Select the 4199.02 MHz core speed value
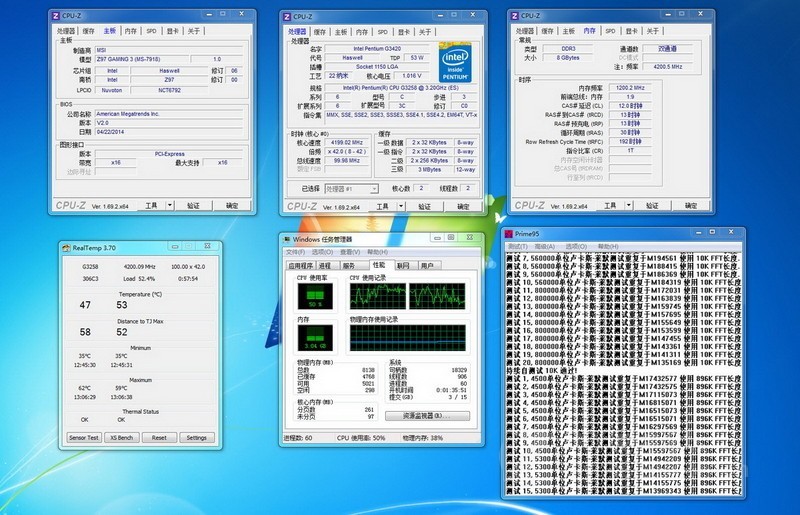This screenshot has height=515, width=800. coord(347,143)
